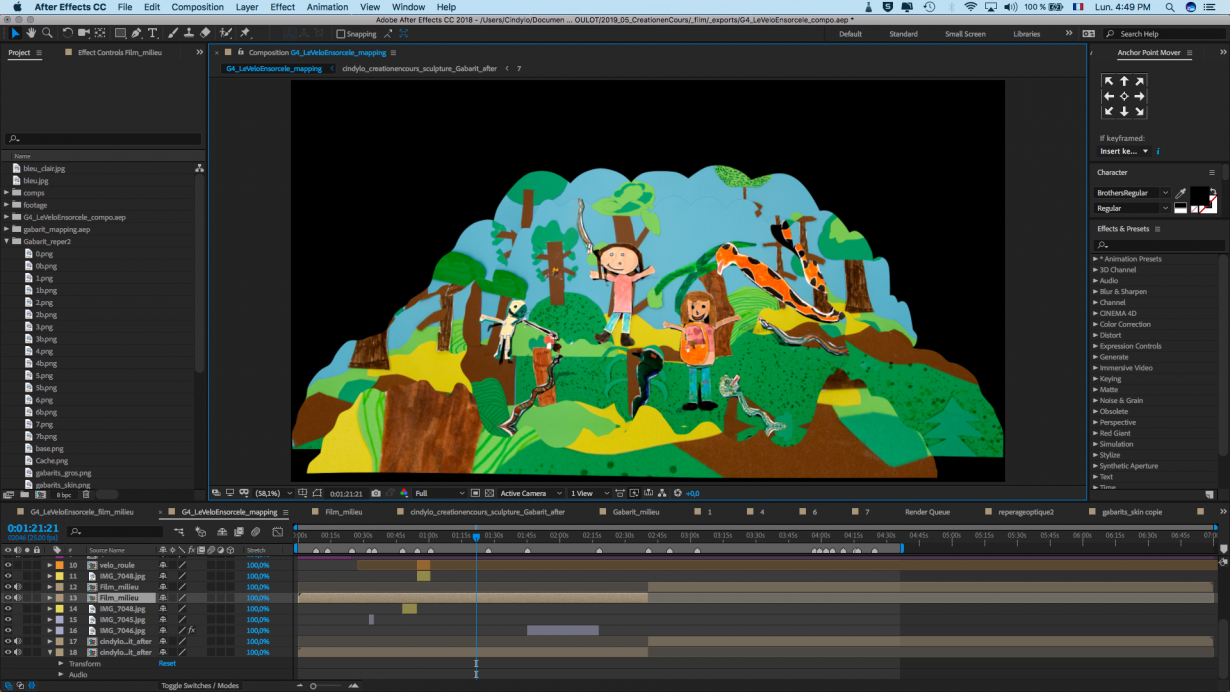1230x692 pixels.
Task: Reset exposure icon in viewer footer
Action: [677, 493]
